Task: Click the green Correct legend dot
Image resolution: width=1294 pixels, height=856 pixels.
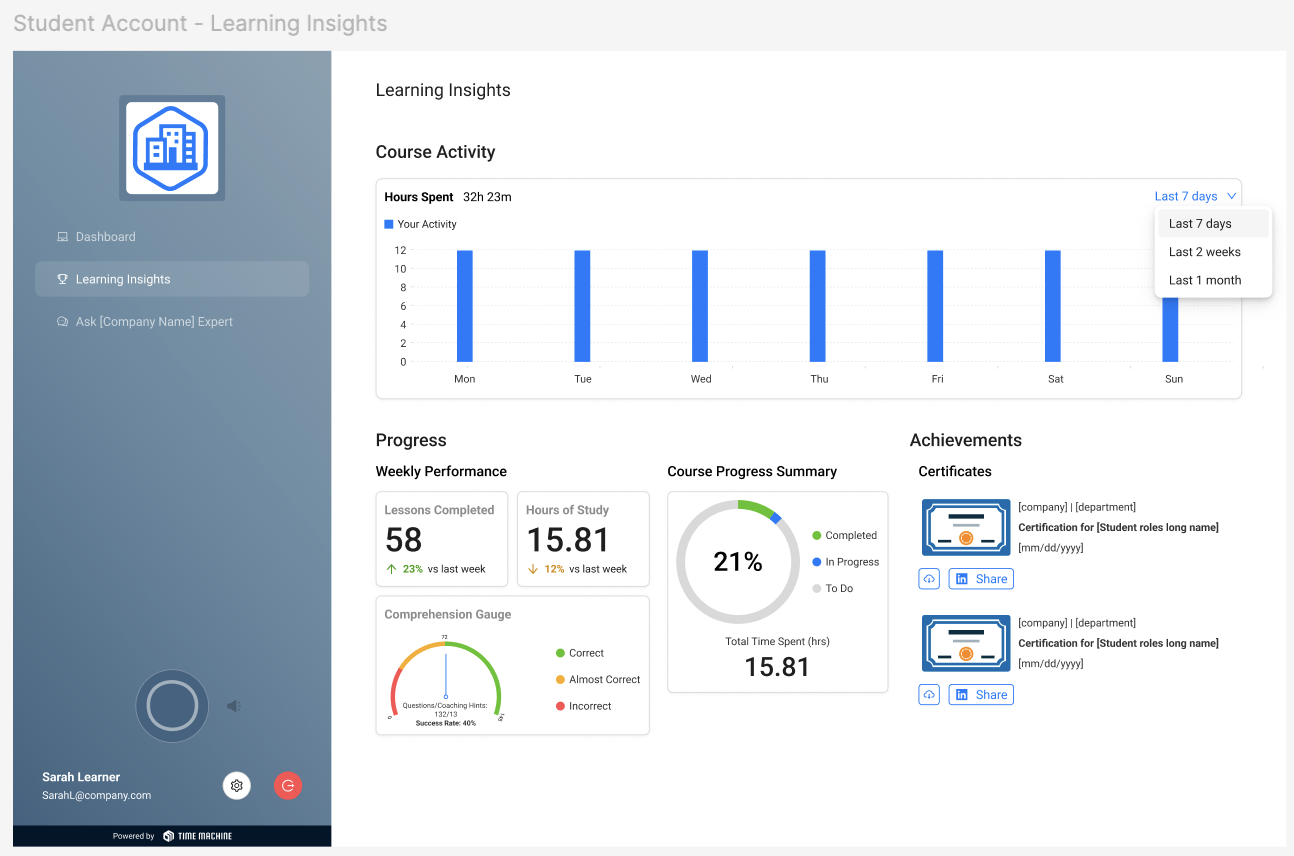Action: pyautogui.click(x=560, y=653)
